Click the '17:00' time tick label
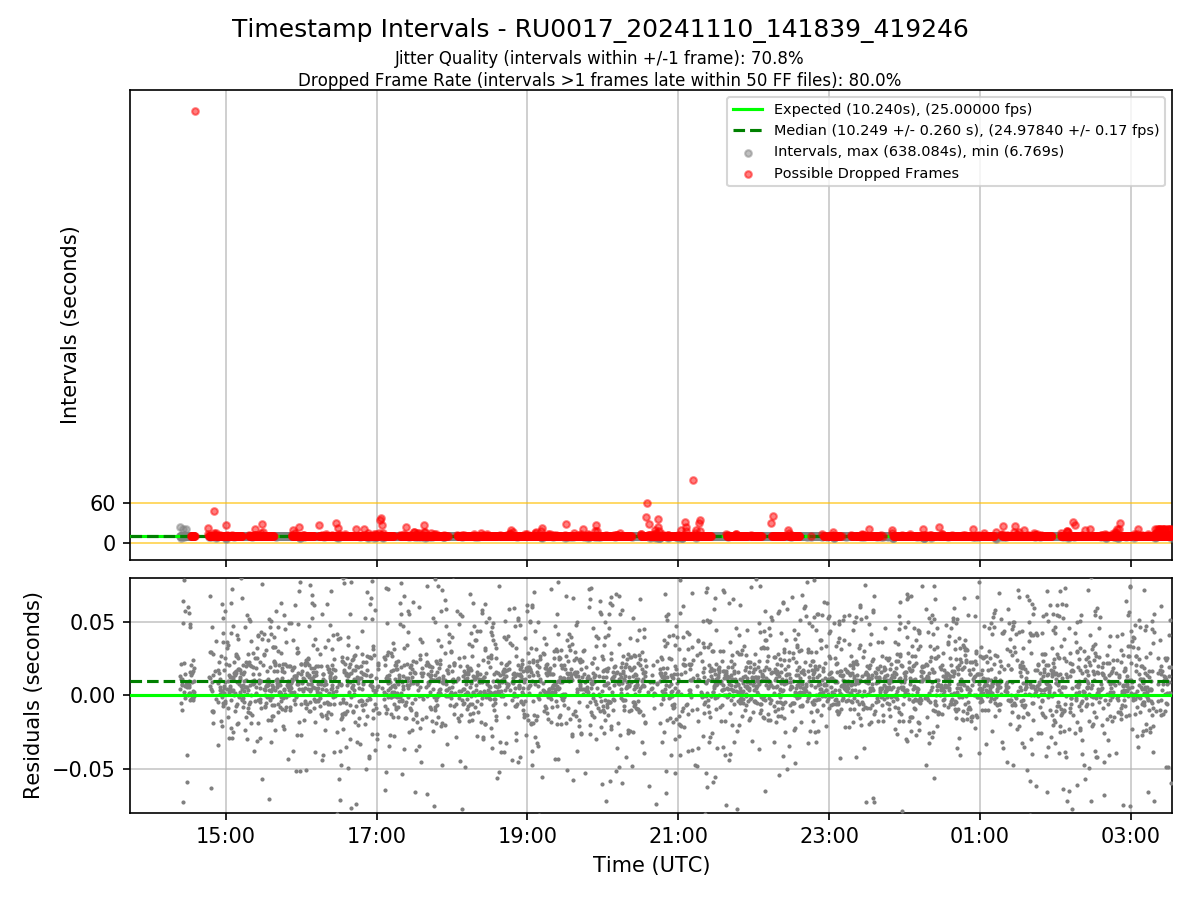1200x900 pixels. [x=377, y=834]
